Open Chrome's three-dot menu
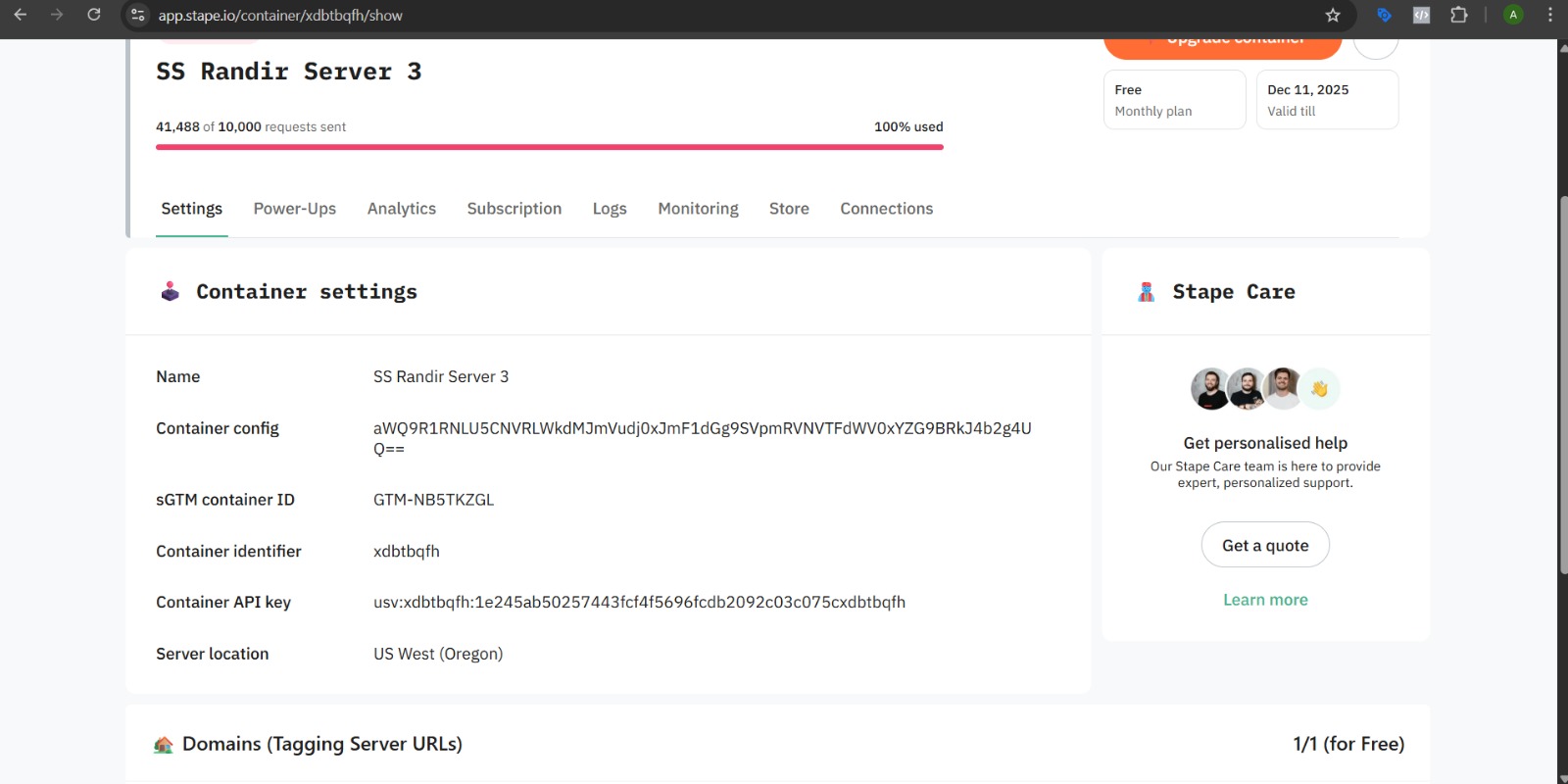 tap(1549, 15)
